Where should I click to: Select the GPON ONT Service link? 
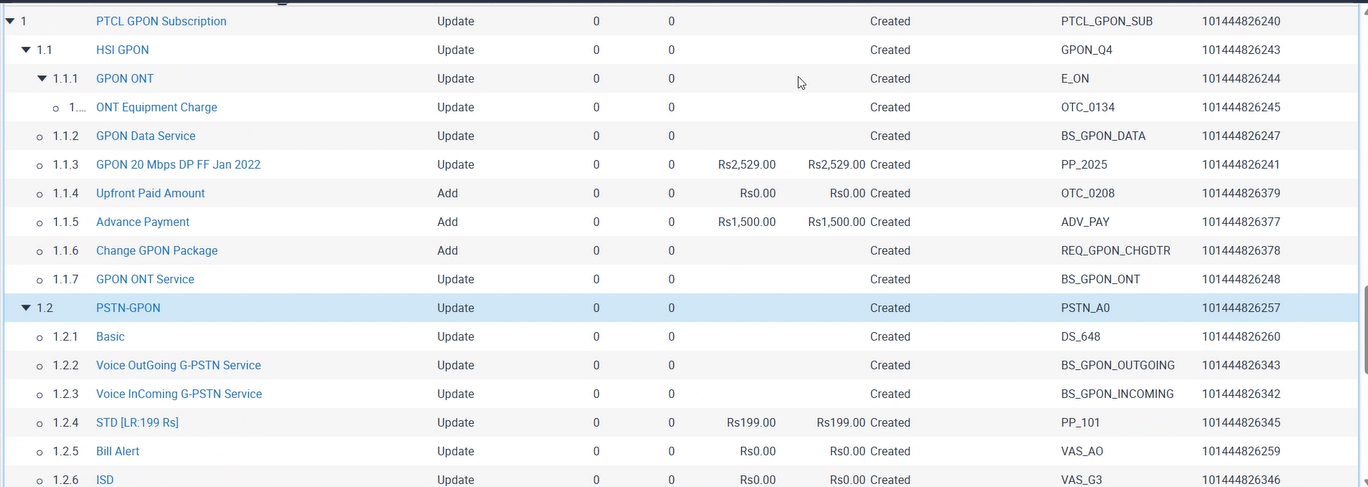(x=145, y=279)
